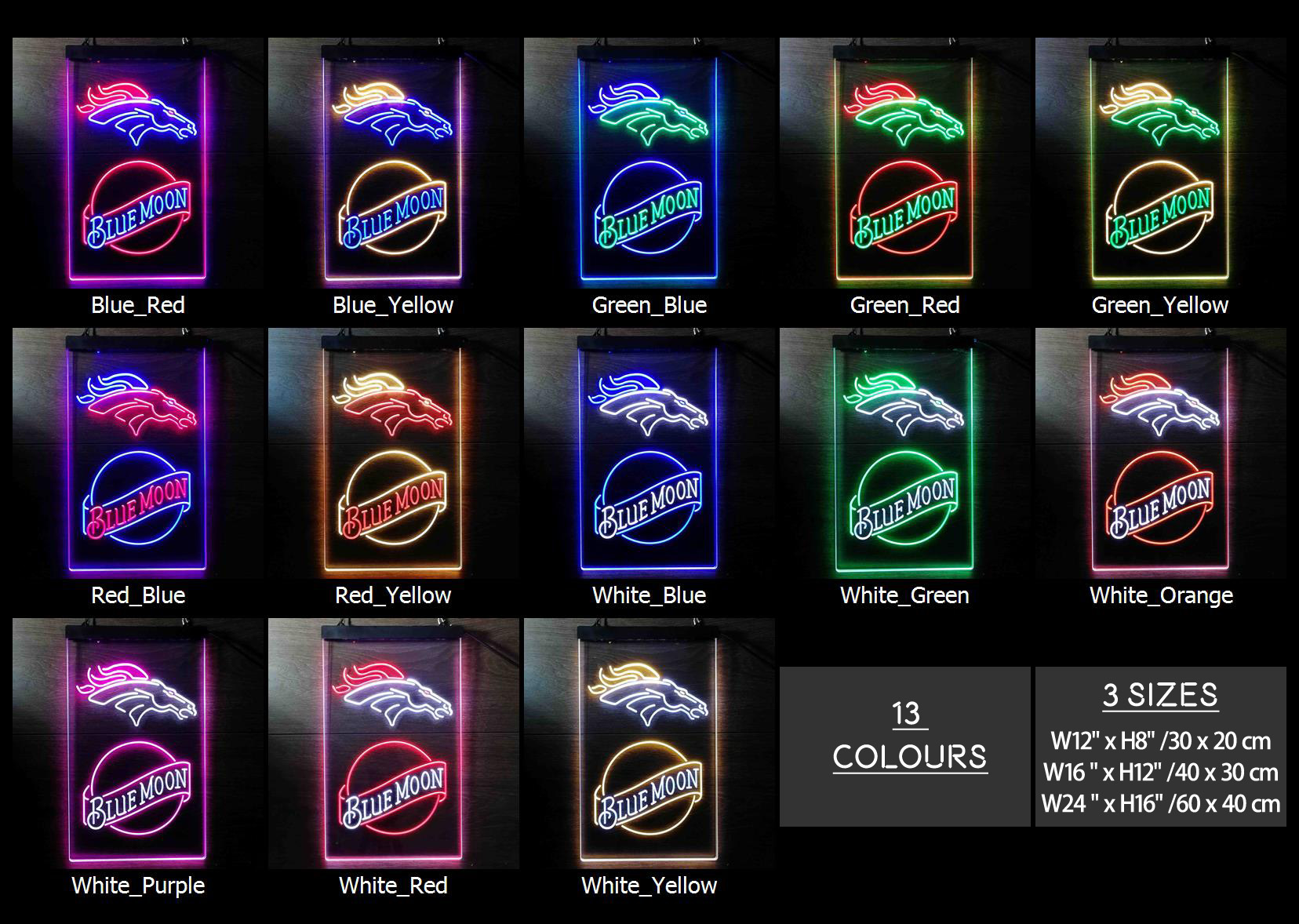Open the Red_Blue sign variant
The height and width of the screenshot is (924, 1299).
point(138,453)
